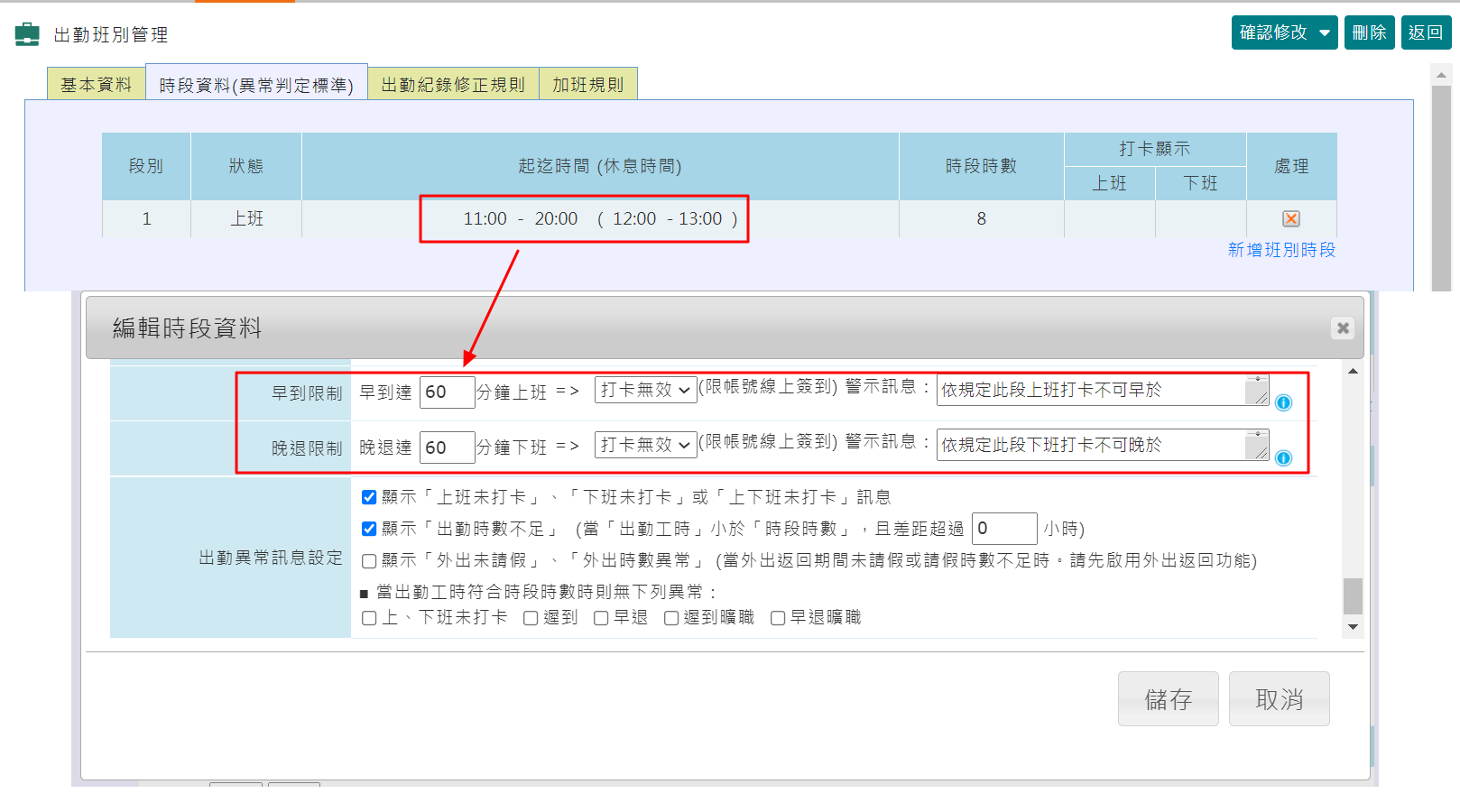Open the 打卡無效 dropdown for 晚退限制

[645, 446]
